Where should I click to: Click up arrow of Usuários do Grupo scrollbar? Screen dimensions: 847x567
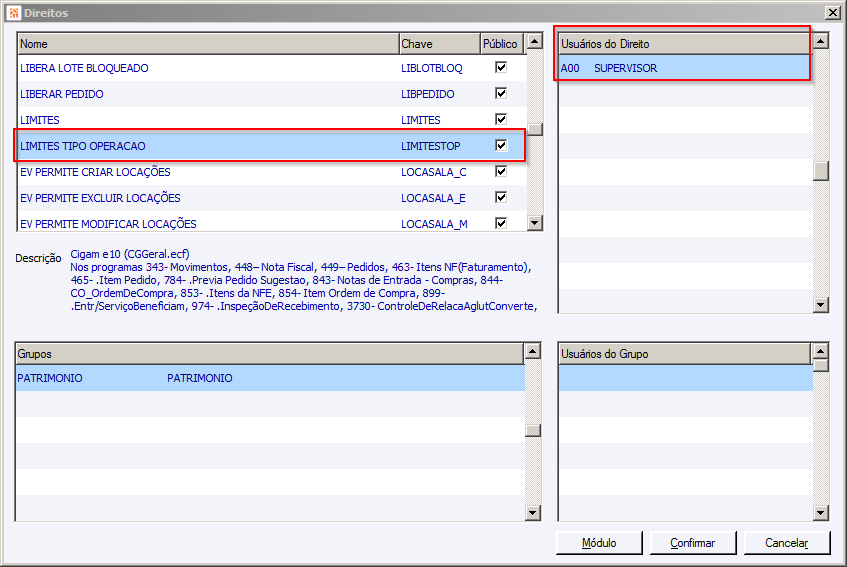point(821,351)
